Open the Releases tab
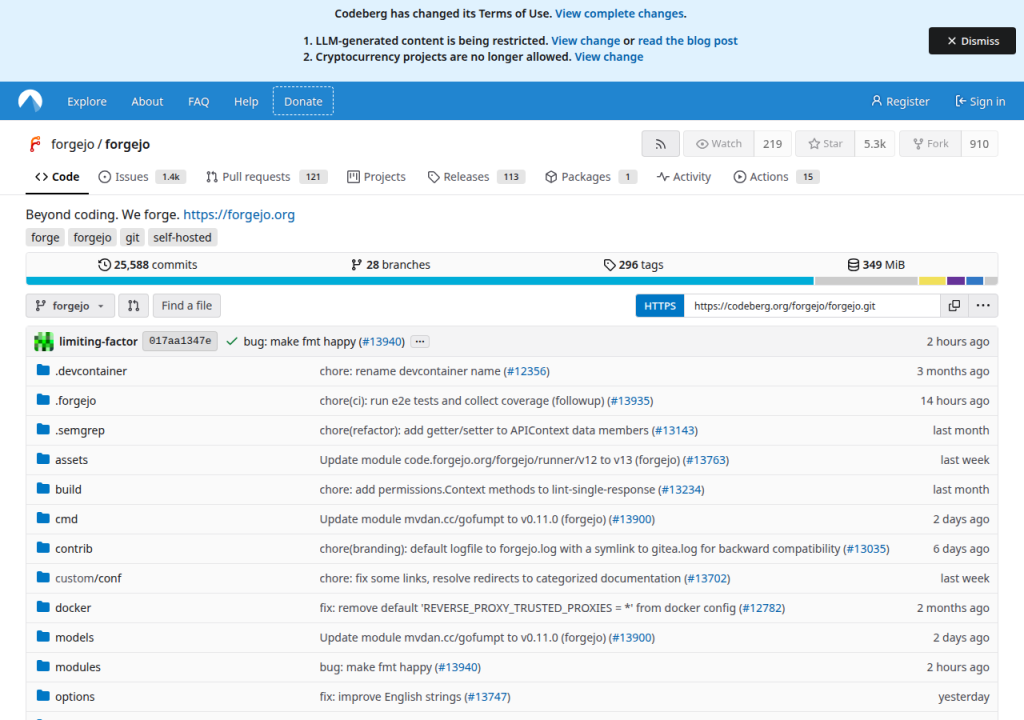The width and height of the screenshot is (1024, 720). click(x=476, y=177)
